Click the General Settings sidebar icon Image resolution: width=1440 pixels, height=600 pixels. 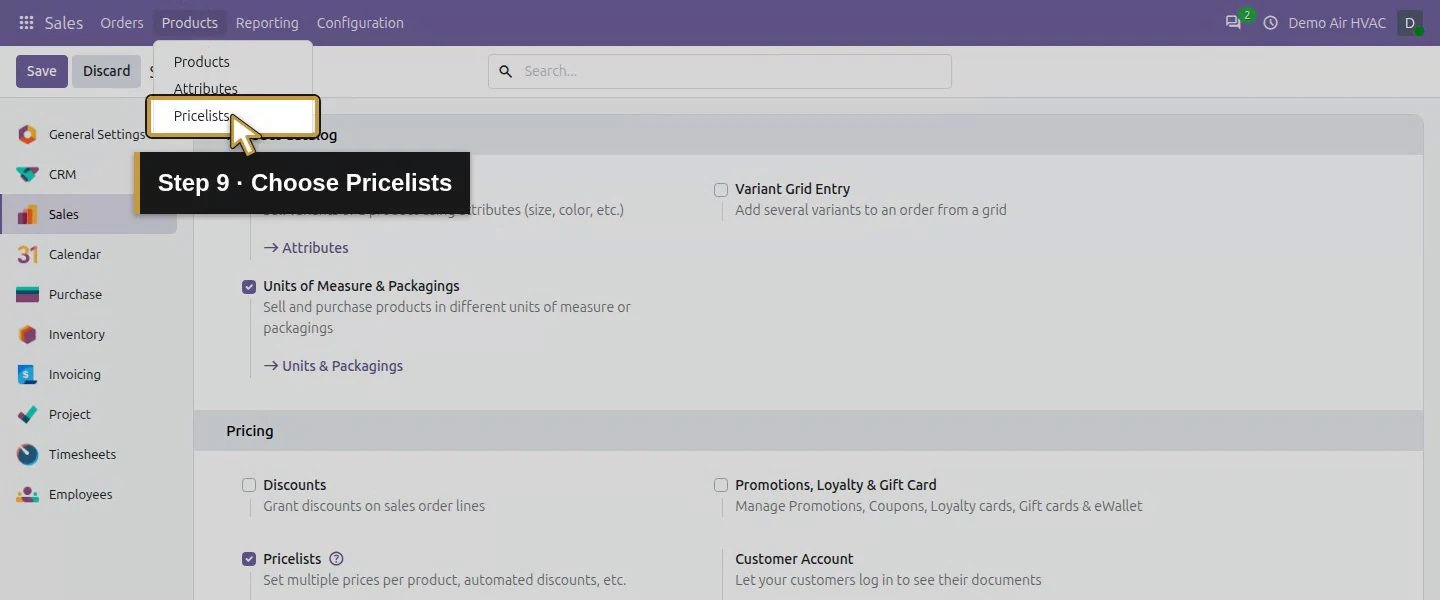pos(28,135)
